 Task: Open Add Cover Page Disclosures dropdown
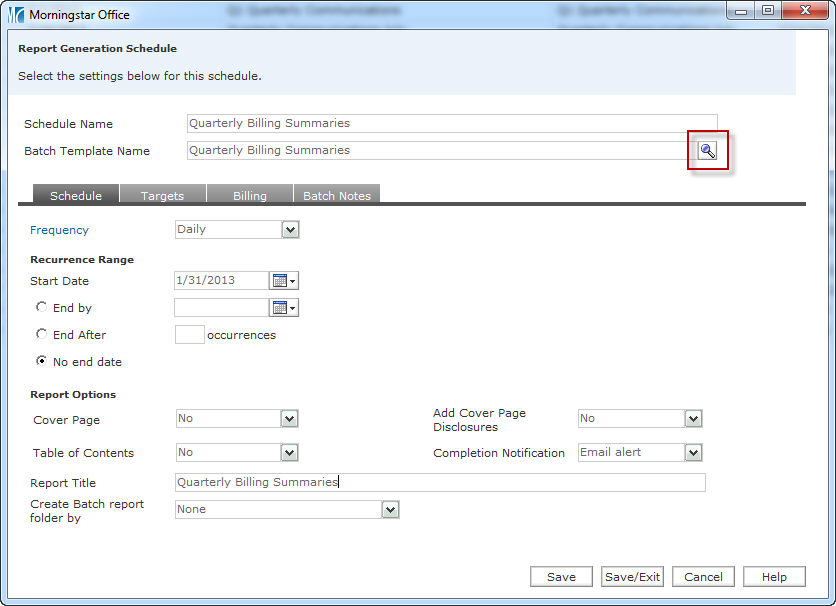tap(693, 419)
